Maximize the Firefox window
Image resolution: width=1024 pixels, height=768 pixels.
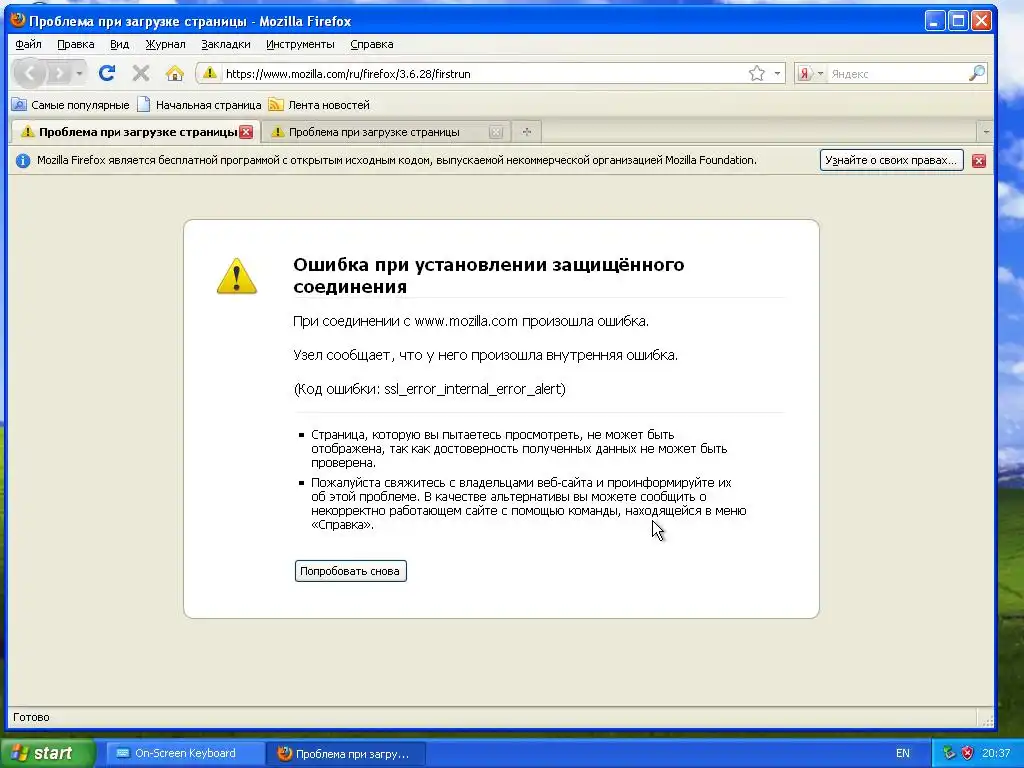(958, 21)
